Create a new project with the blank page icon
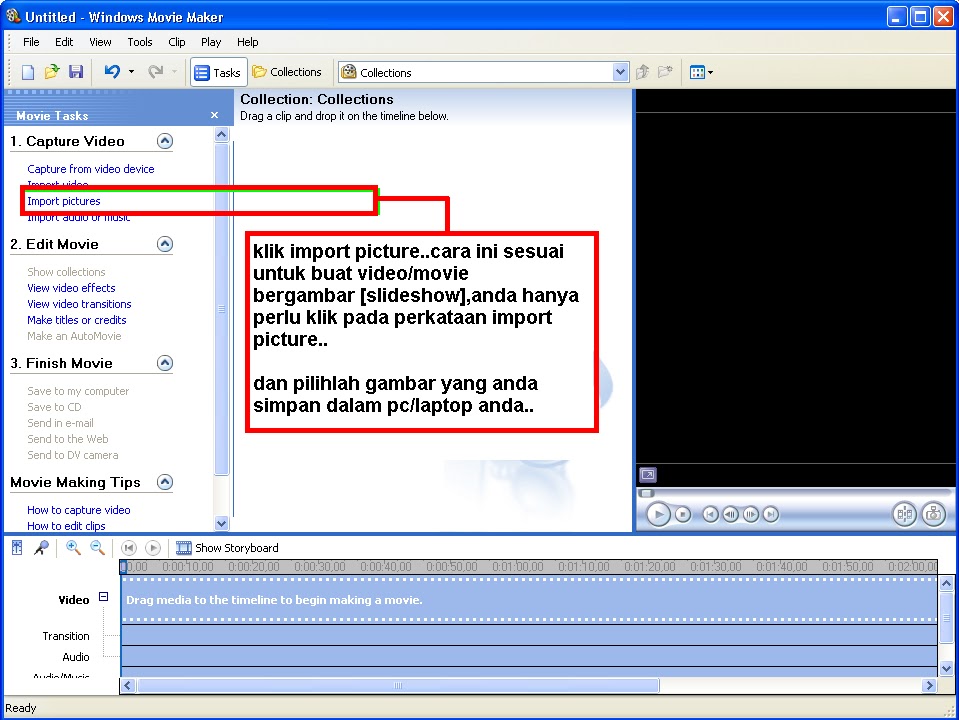959x720 pixels. [x=28, y=72]
